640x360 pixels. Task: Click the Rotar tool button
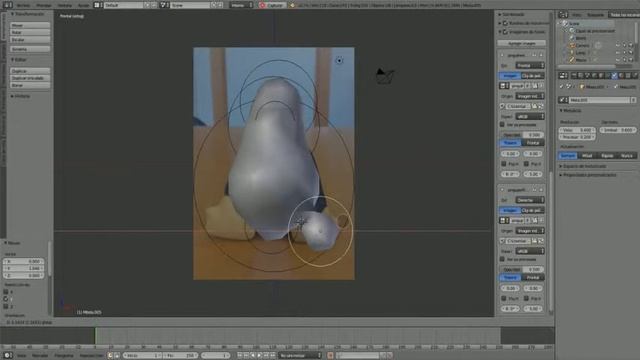click(x=30, y=32)
